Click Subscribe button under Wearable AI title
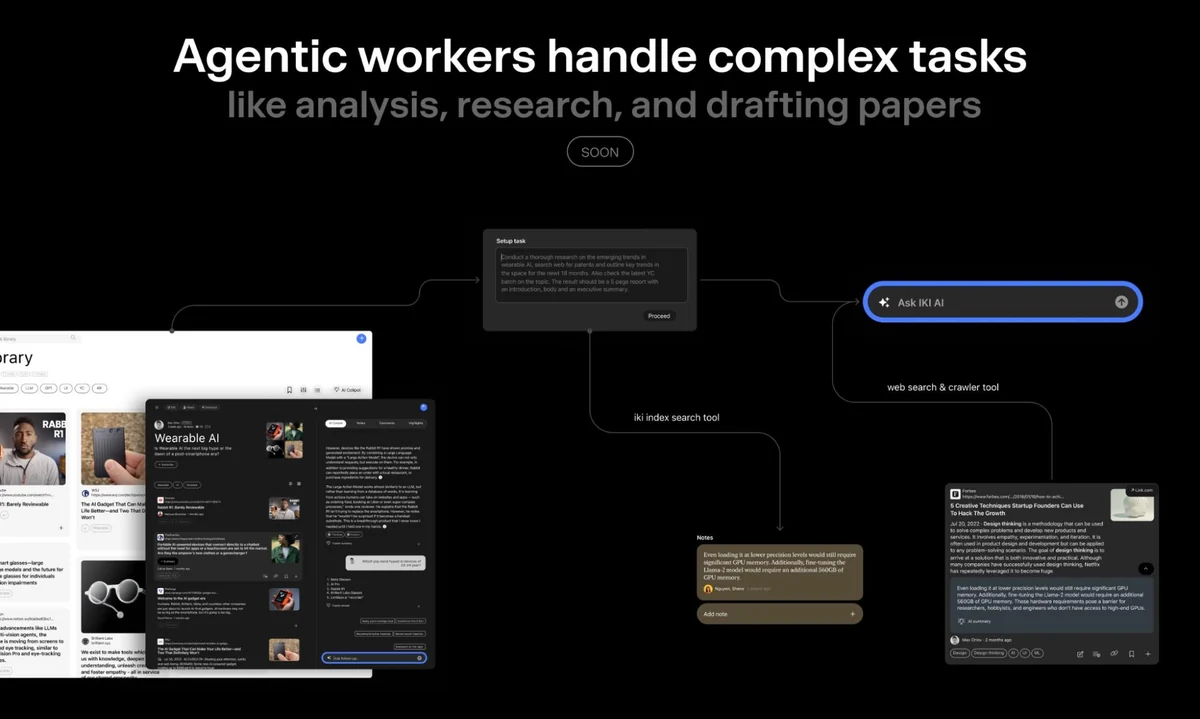The image size is (1200, 719). click(x=166, y=465)
